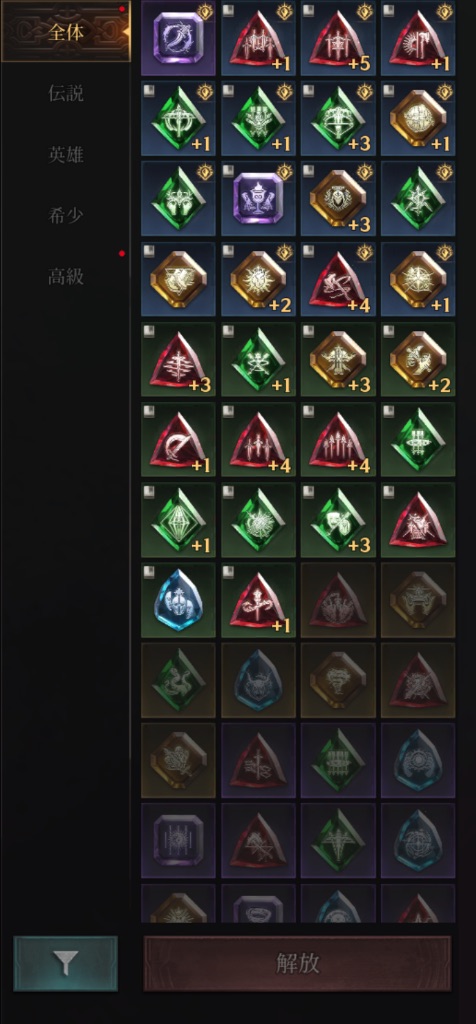Image resolution: width=476 pixels, height=1024 pixels.
Task: Select the dimmed green serpent gem
Action: tap(178, 680)
